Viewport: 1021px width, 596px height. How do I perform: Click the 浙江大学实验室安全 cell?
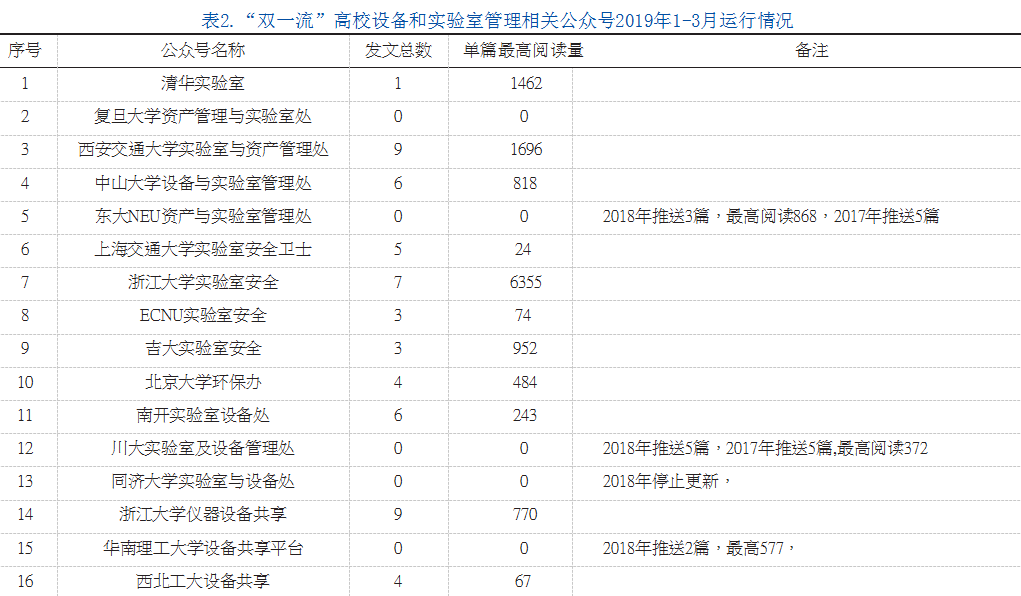coord(203,282)
